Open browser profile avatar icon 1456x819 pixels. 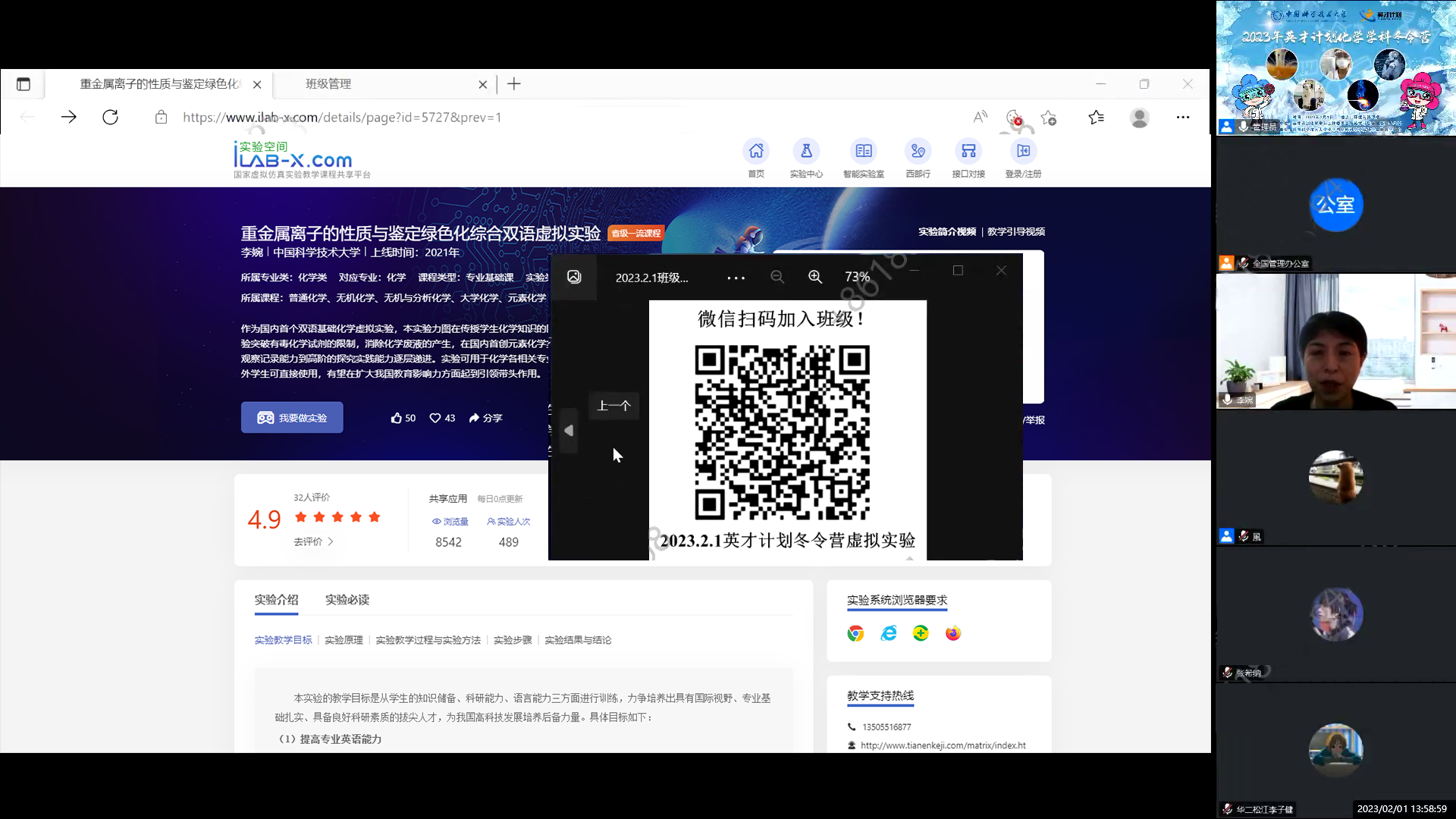click(x=1139, y=117)
